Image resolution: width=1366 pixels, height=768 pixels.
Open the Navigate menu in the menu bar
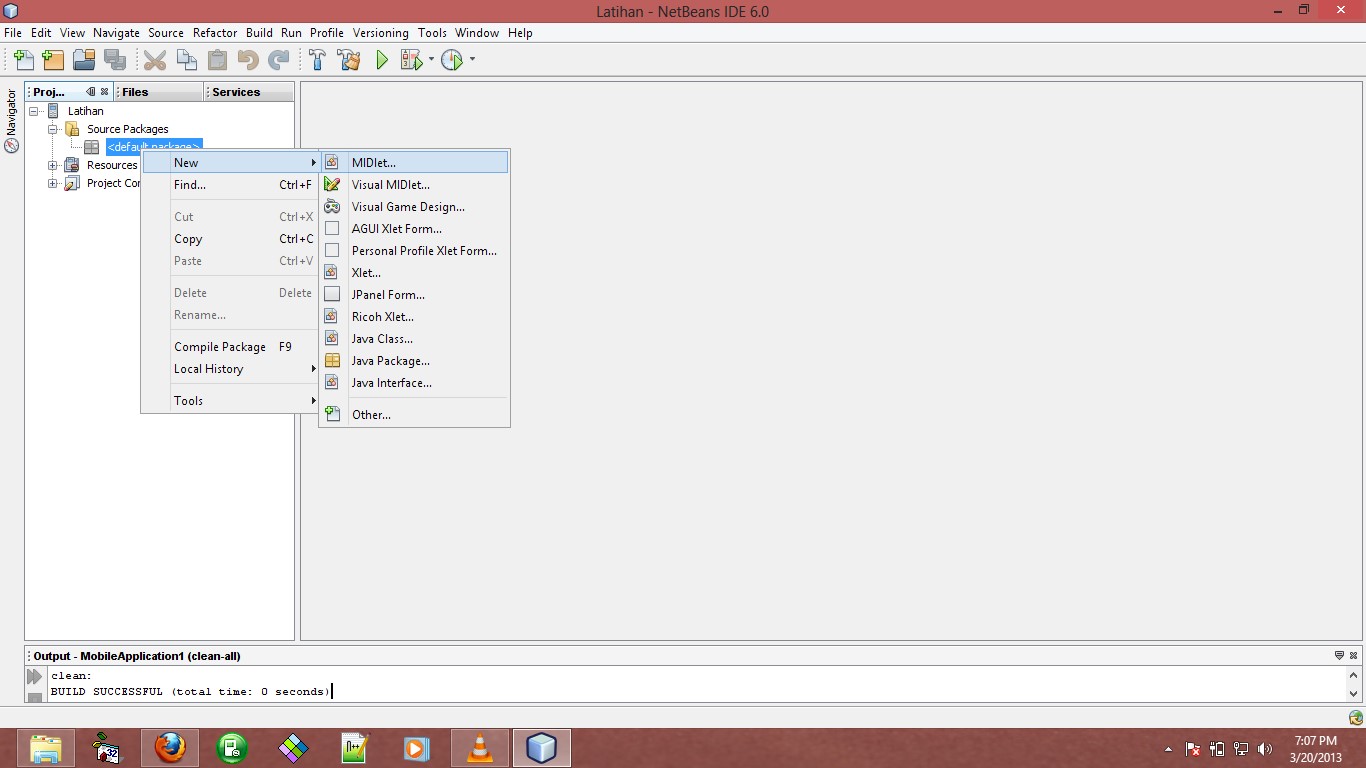116,33
